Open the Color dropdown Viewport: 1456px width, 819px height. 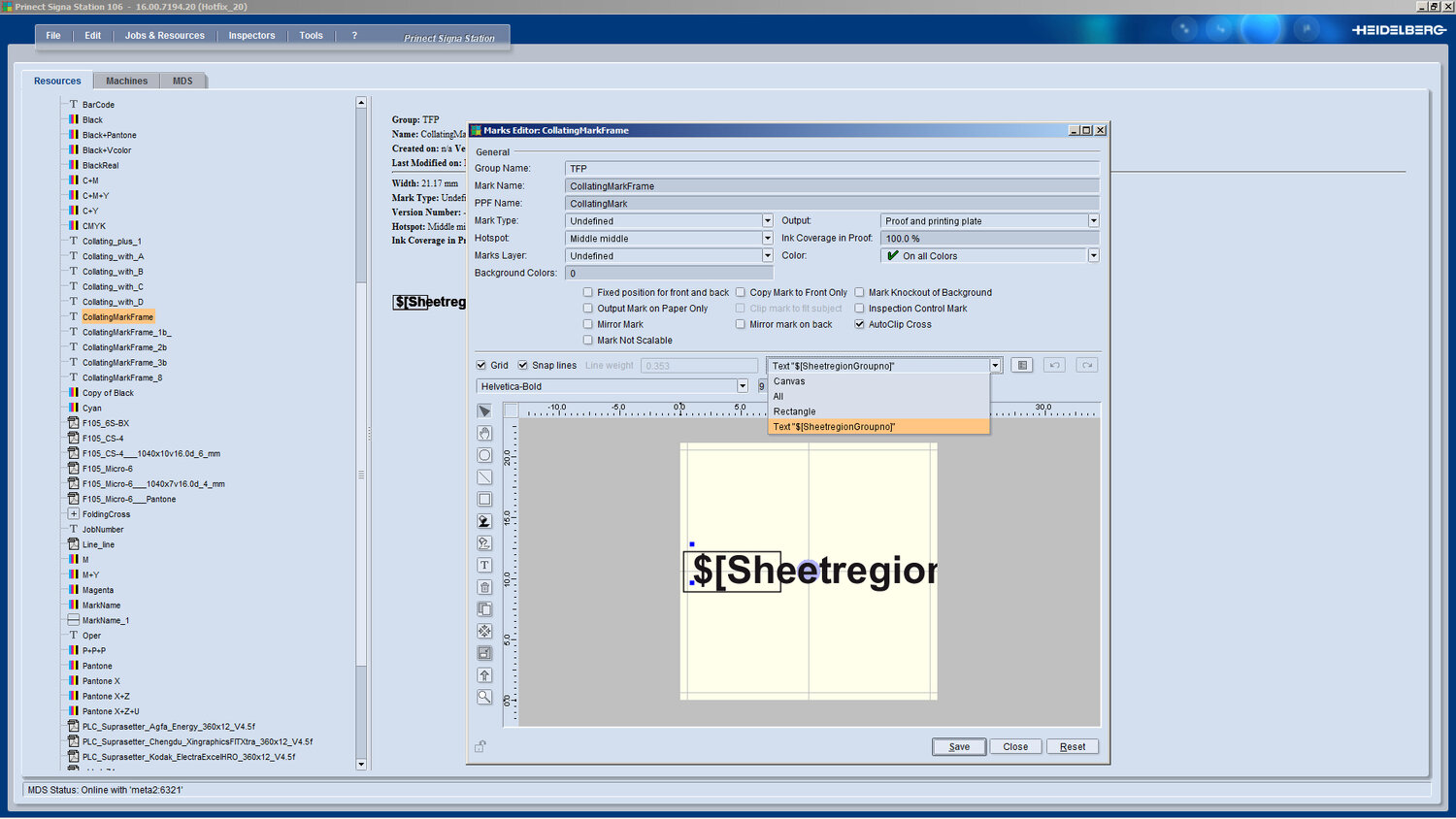[x=1093, y=256]
